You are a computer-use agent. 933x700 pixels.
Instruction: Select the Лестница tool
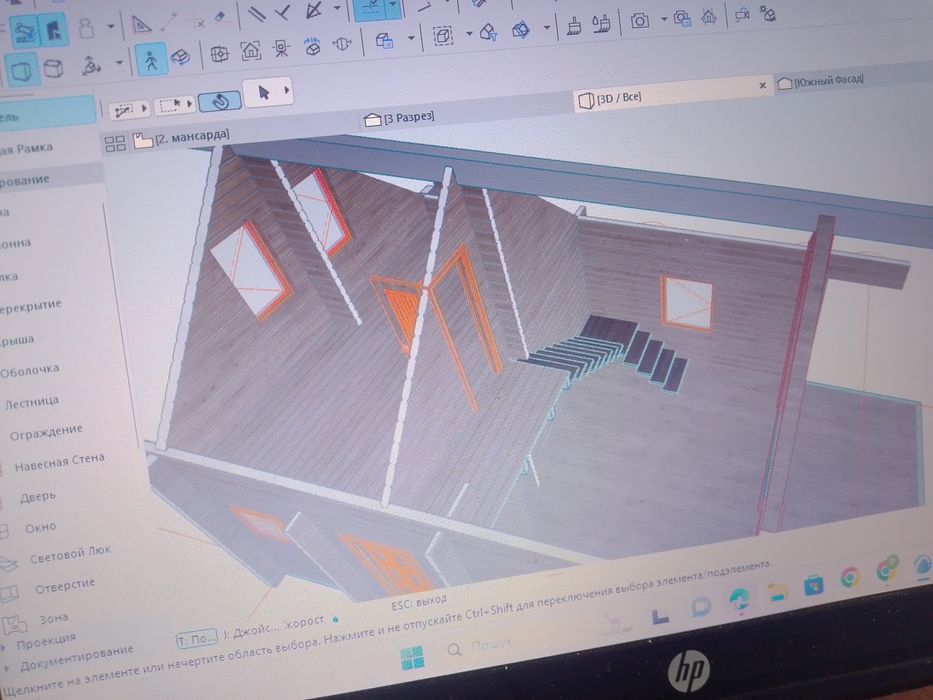click(x=31, y=403)
